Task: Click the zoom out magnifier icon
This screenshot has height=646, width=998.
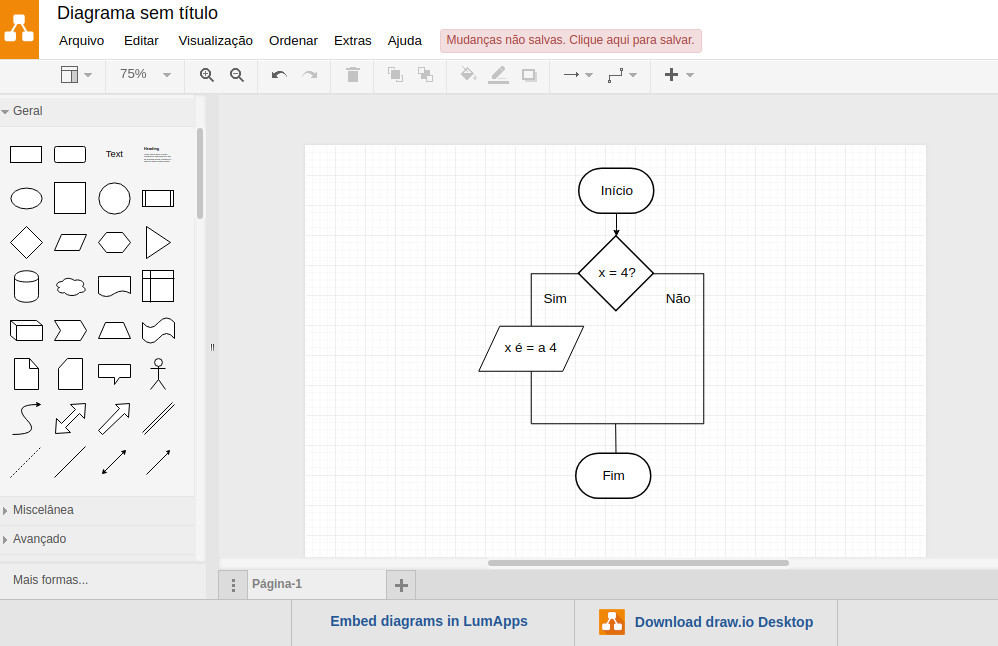Action: coord(237,75)
